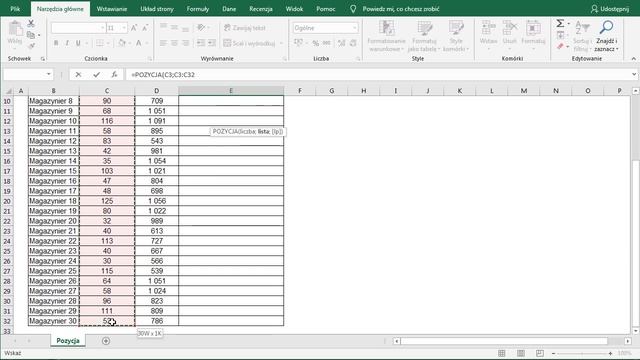Viewport: 640px width, 360px height.
Task: Click the formula bar text =POZYCJA(C3;C3:C32
Action: (x=163, y=75)
